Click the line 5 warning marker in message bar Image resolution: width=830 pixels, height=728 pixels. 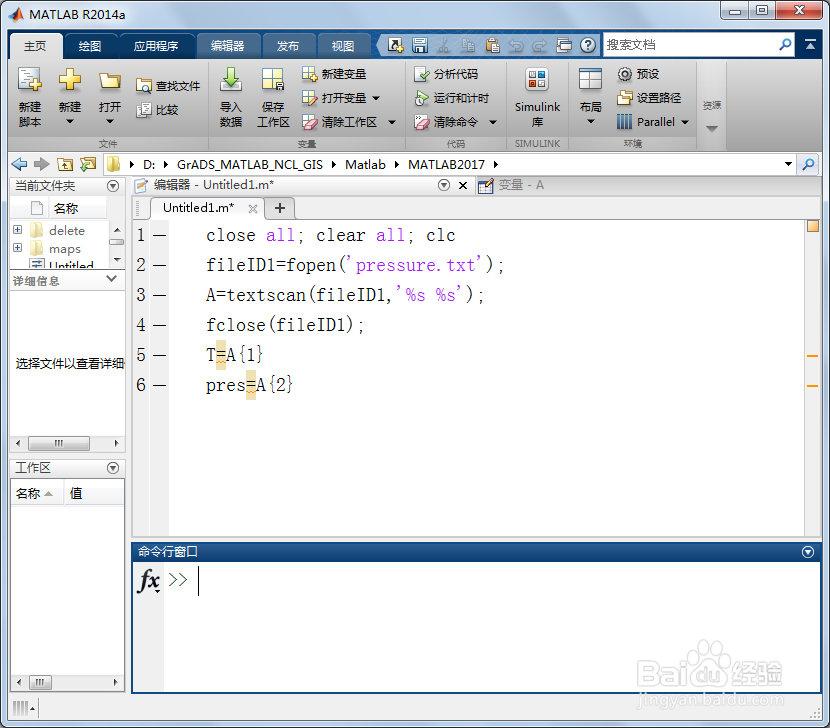point(813,356)
